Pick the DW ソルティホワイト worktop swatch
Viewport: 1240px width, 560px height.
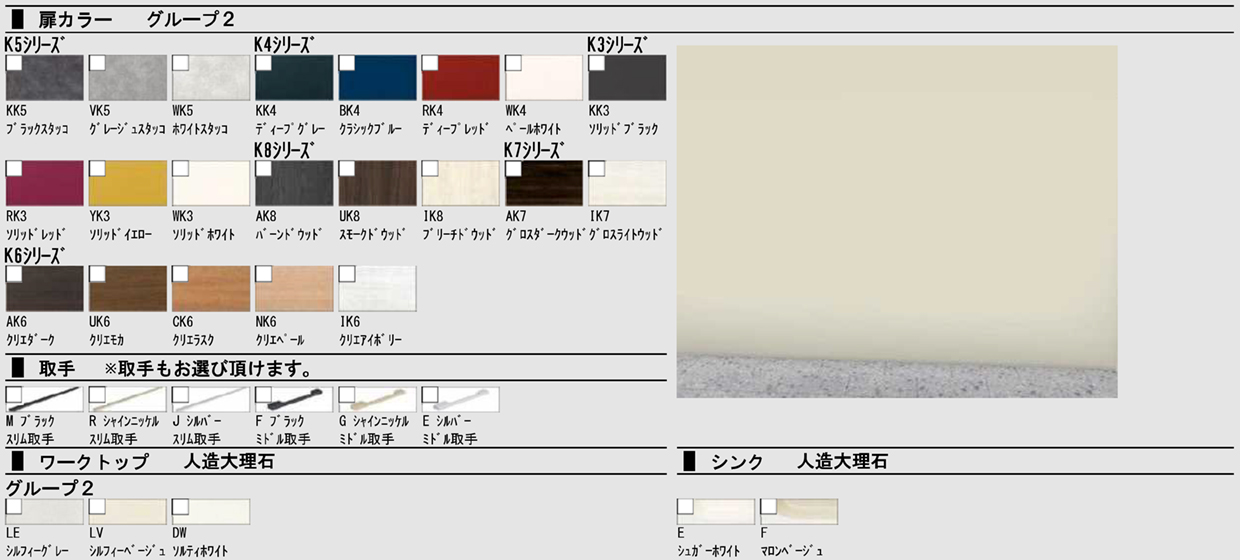coord(210,512)
